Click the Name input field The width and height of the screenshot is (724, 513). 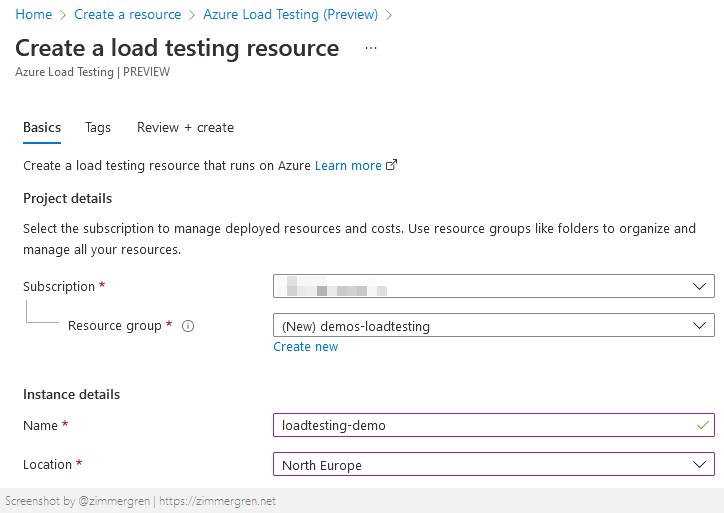[x=480, y=425]
